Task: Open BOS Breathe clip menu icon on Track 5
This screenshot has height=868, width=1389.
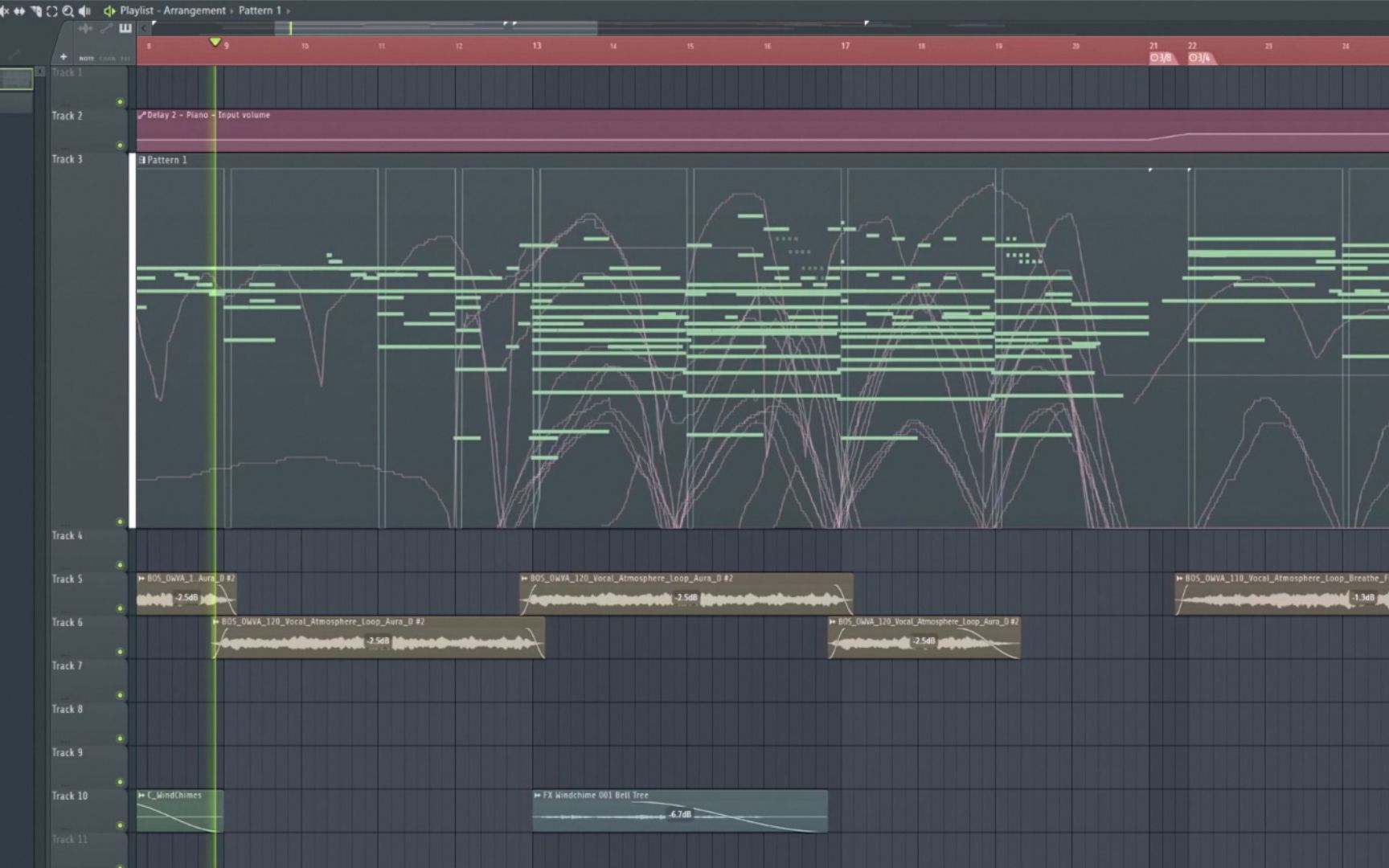Action: pos(1179,578)
